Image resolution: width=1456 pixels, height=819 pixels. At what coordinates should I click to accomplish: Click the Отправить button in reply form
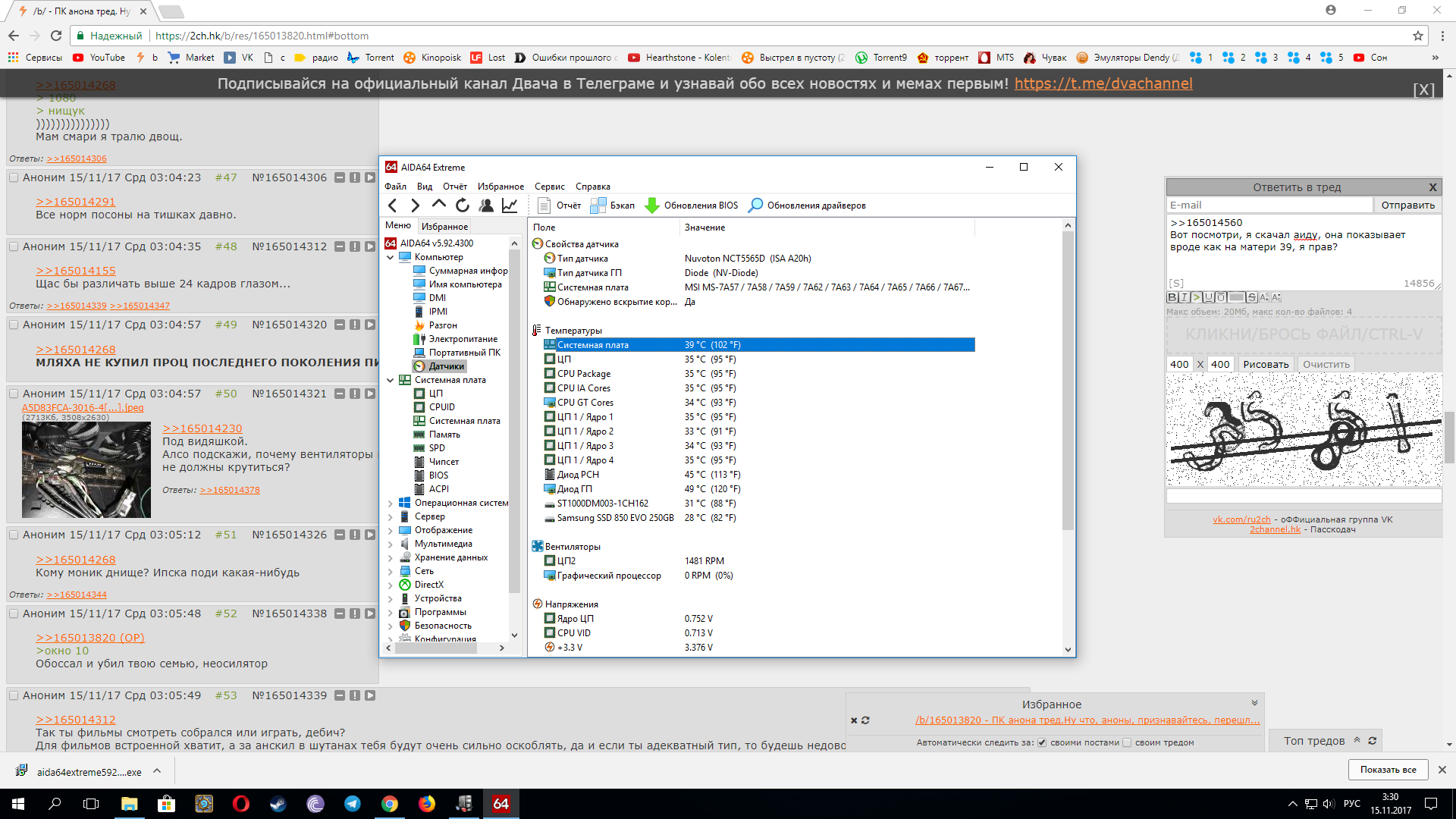1407,205
